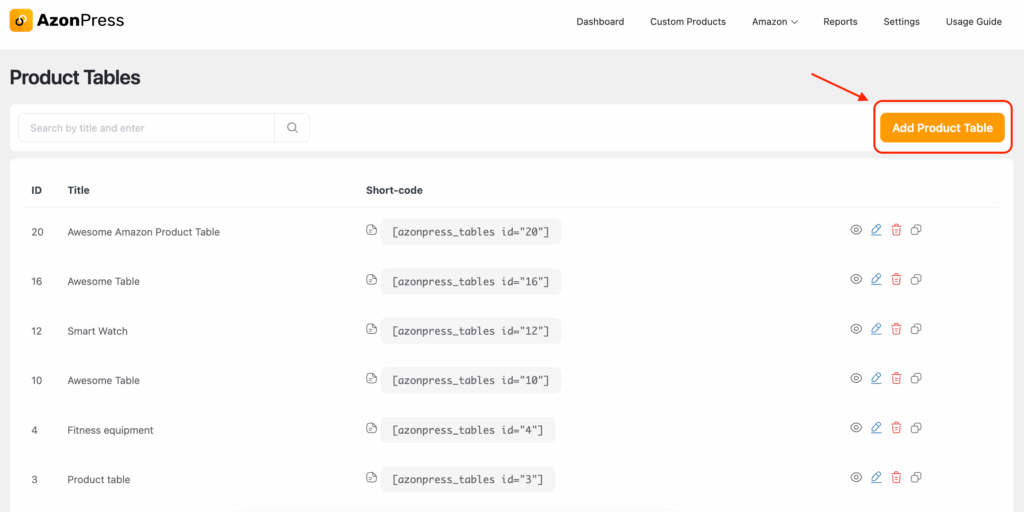Duplicate table ID 10 copy icon
1024x512 pixels.
click(916, 378)
